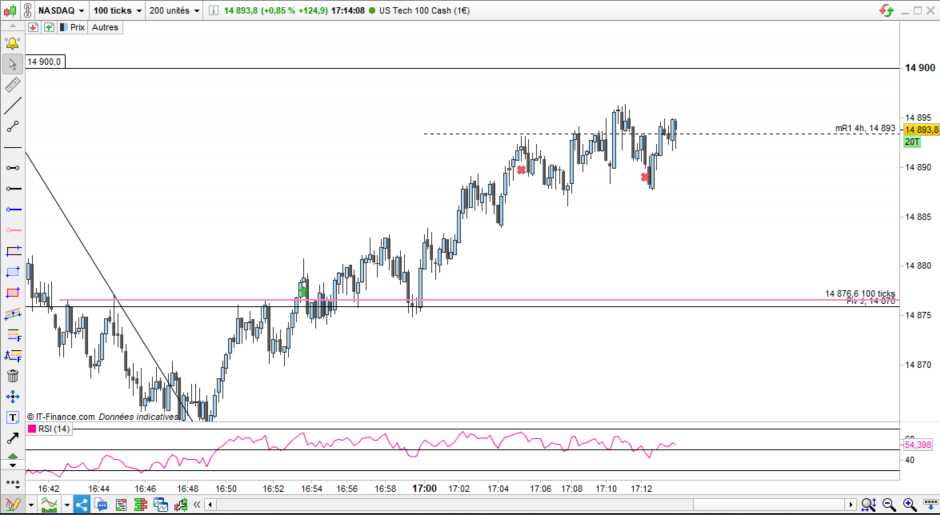The height and width of the screenshot is (515, 940).
Task: Select the blue horizontal ray tool
Action: pyautogui.click(x=12, y=209)
